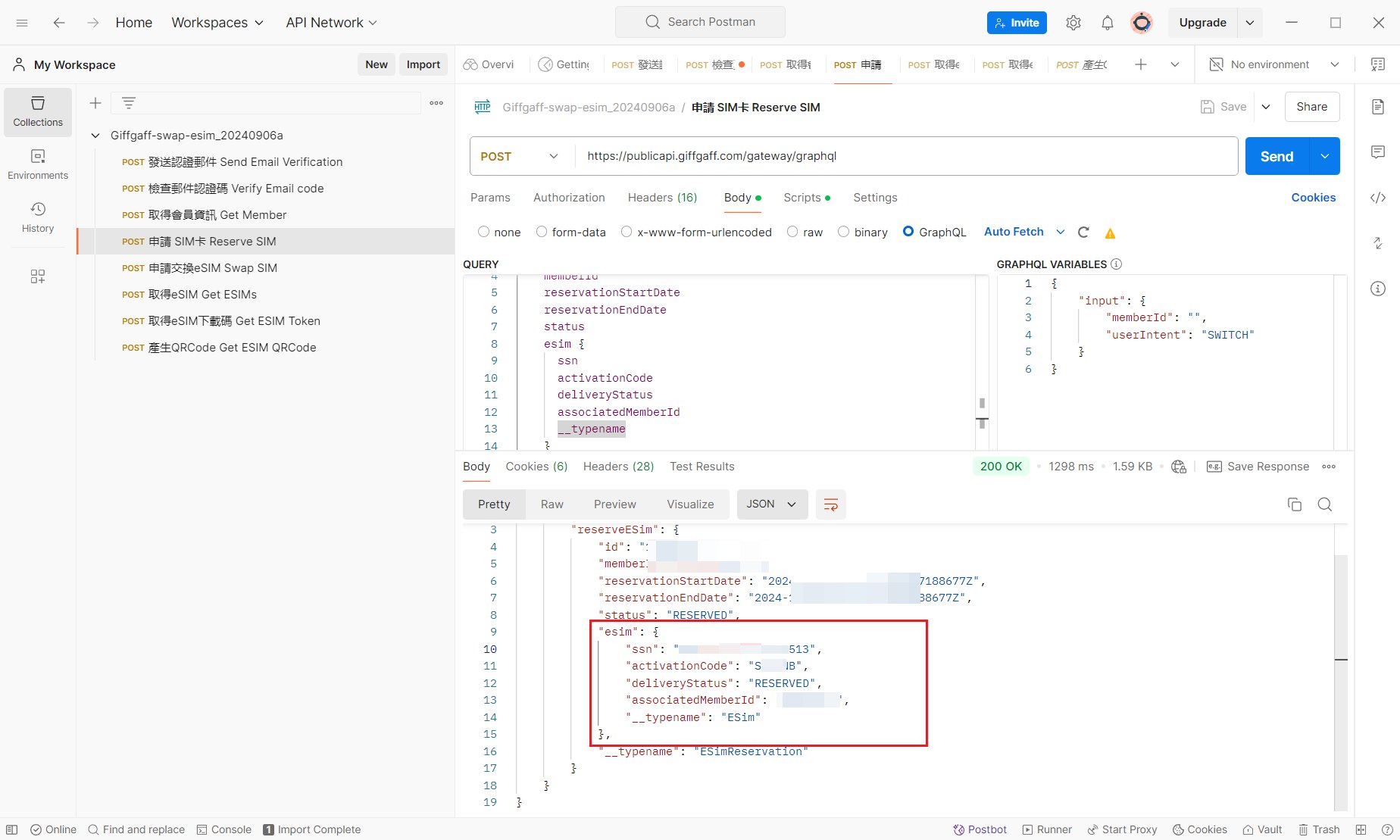The height and width of the screenshot is (840, 1400).
Task: Open the History sidebar panel
Action: pyautogui.click(x=38, y=217)
